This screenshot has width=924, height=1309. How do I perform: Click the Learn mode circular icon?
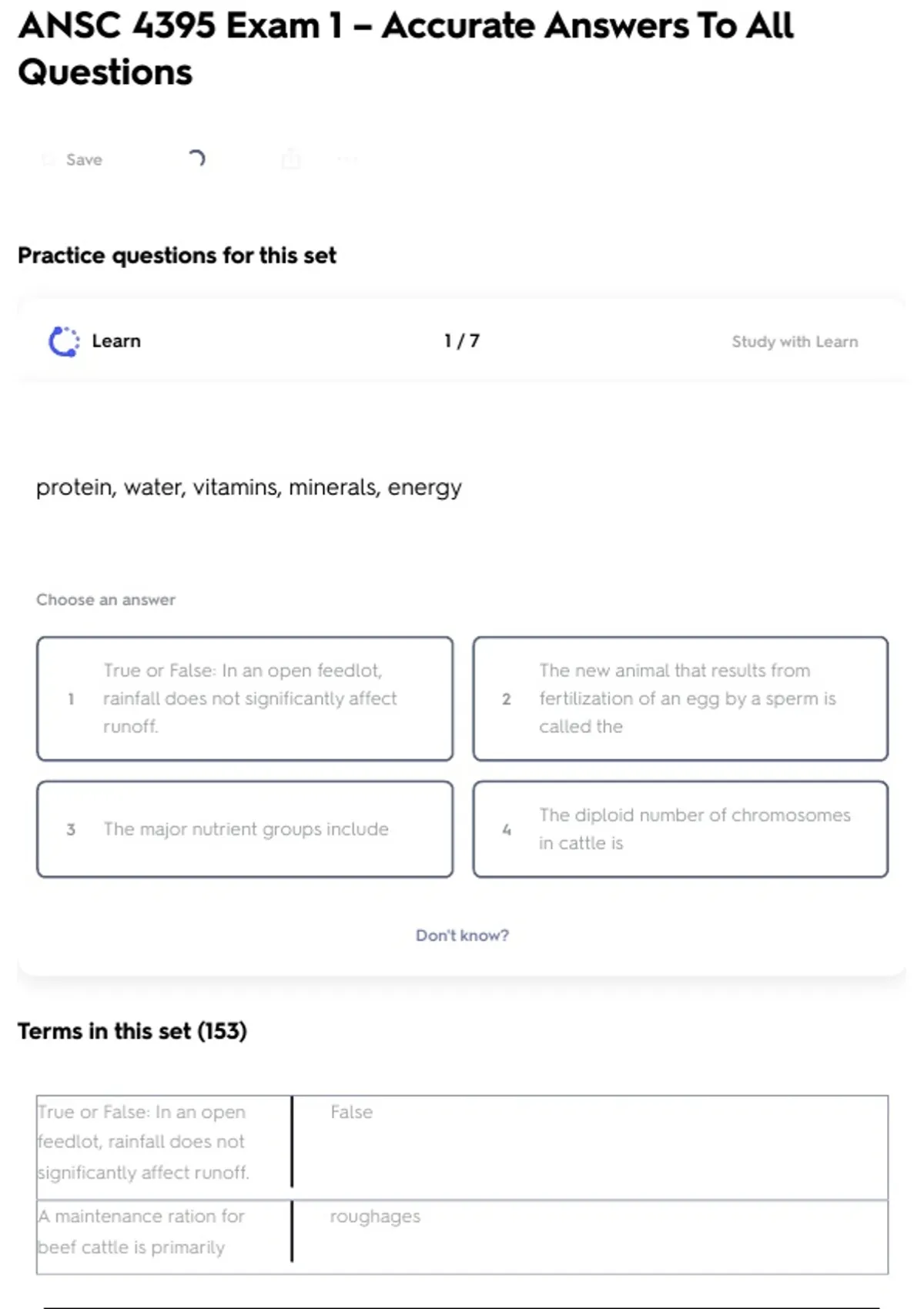click(x=64, y=341)
